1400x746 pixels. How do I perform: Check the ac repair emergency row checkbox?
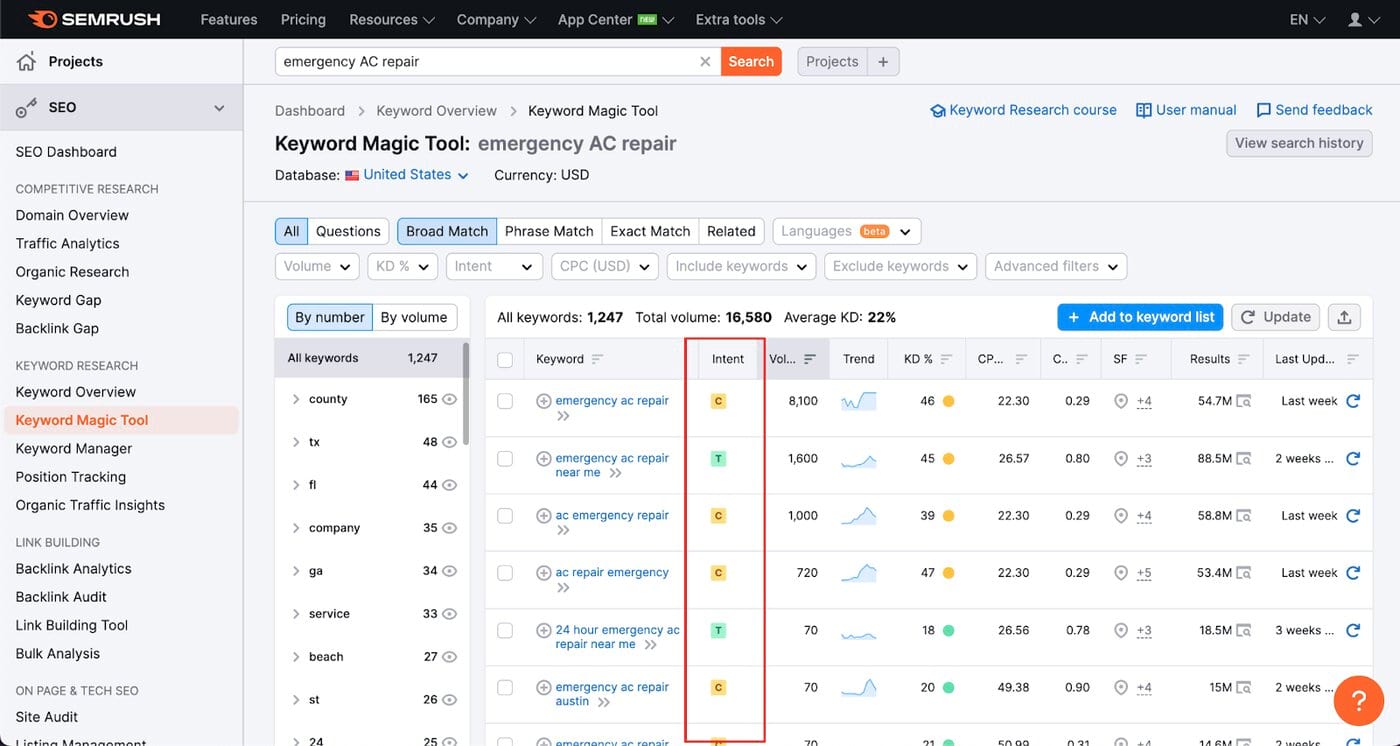click(x=505, y=573)
